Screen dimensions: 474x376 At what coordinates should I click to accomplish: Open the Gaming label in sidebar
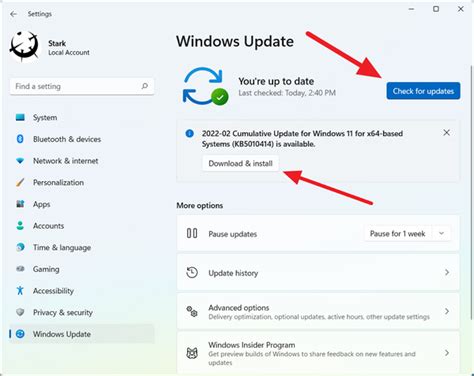pyautogui.click(x=46, y=269)
